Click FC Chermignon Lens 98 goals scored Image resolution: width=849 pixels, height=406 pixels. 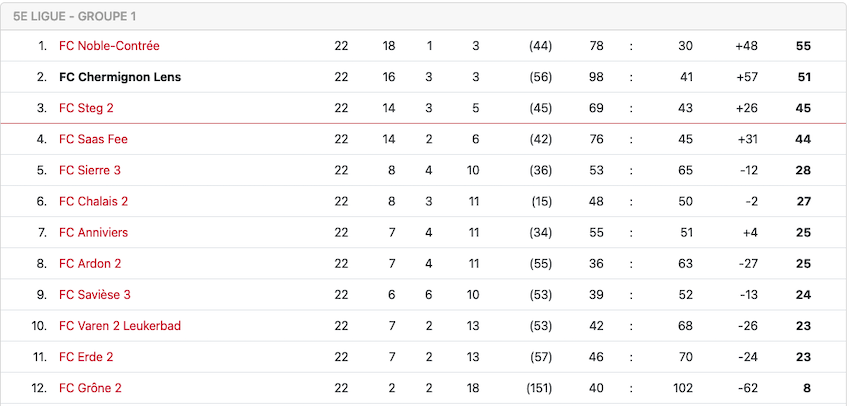pyautogui.click(x=597, y=77)
